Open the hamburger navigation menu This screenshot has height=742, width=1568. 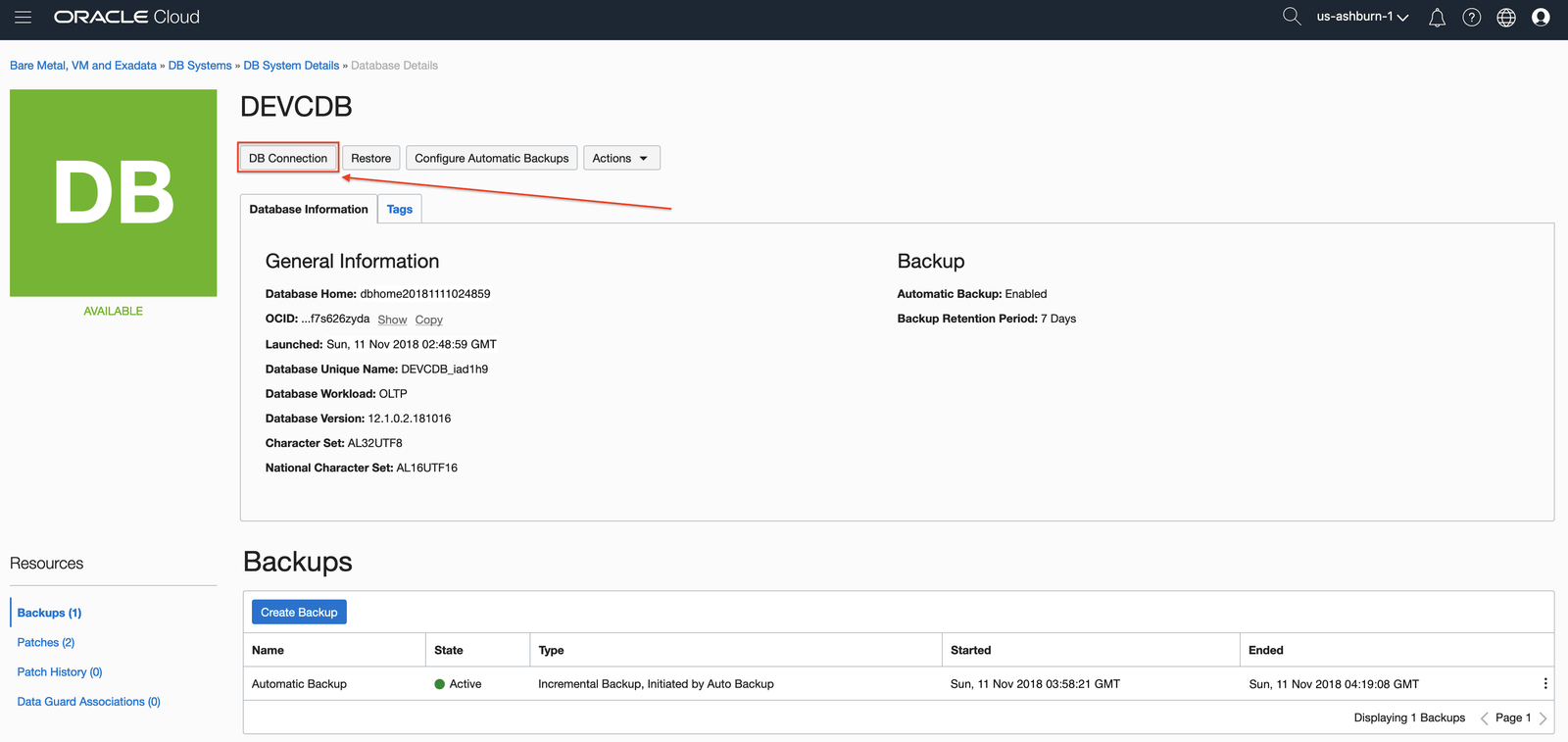[x=23, y=17]
